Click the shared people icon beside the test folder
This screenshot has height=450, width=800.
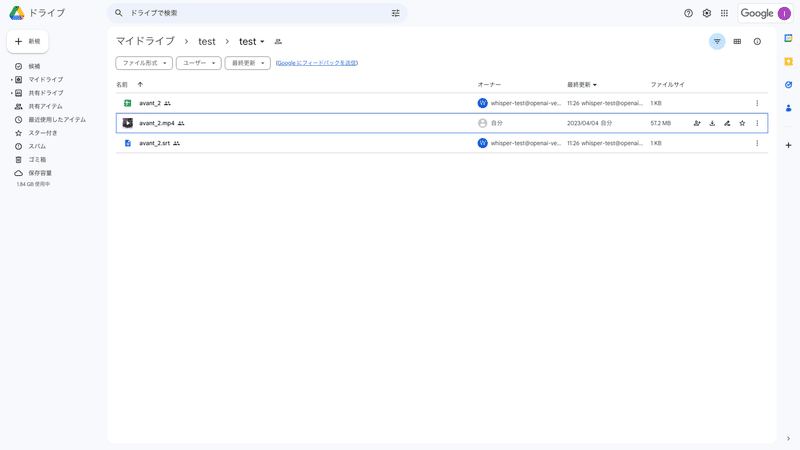coord(278,42)
